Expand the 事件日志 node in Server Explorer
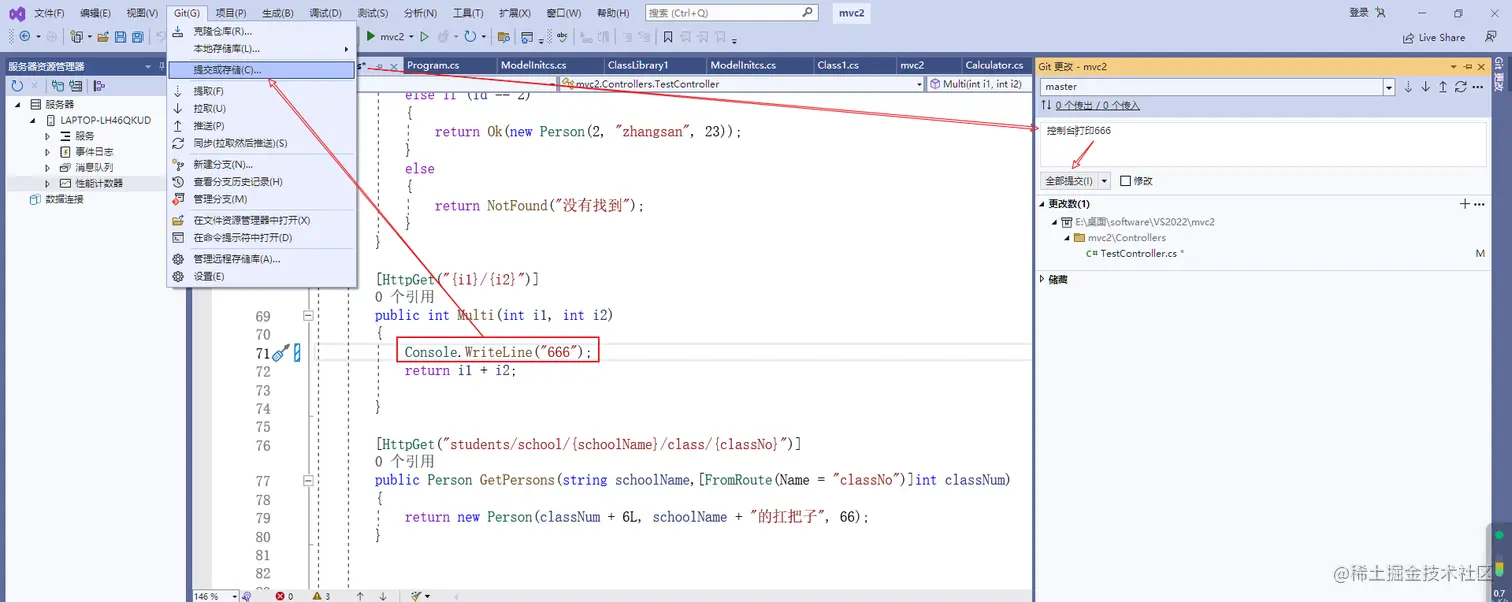 point(47,152)
